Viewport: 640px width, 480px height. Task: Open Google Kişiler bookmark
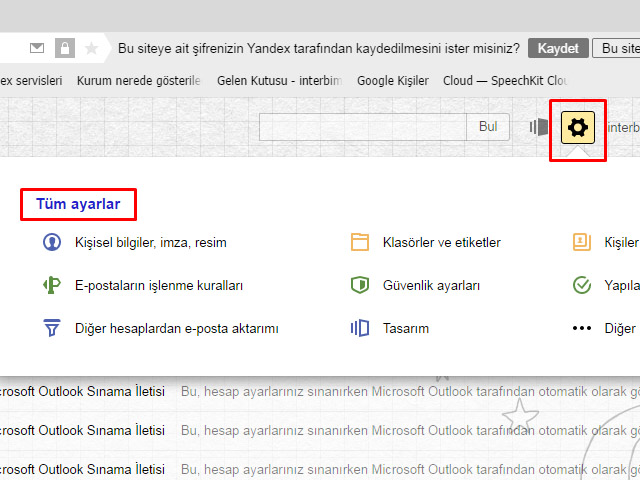[392, 80]
